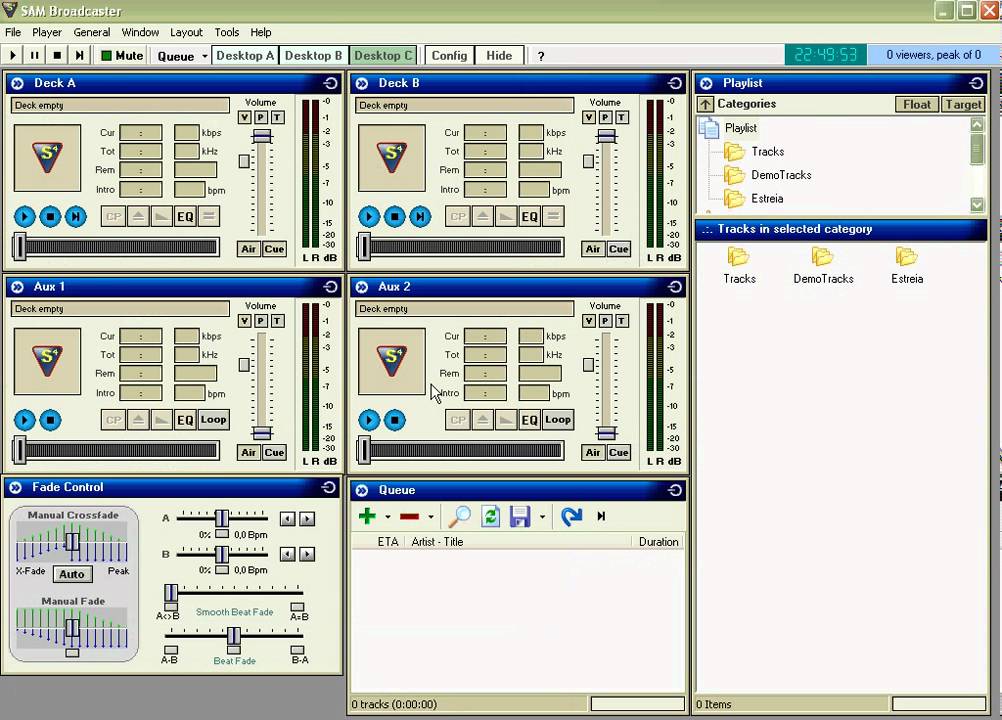This screenshot has width=1002, height=720.
Task: Toggle the Cue button on Deck B
Action: pyautogui.click(x=618, y=249)
